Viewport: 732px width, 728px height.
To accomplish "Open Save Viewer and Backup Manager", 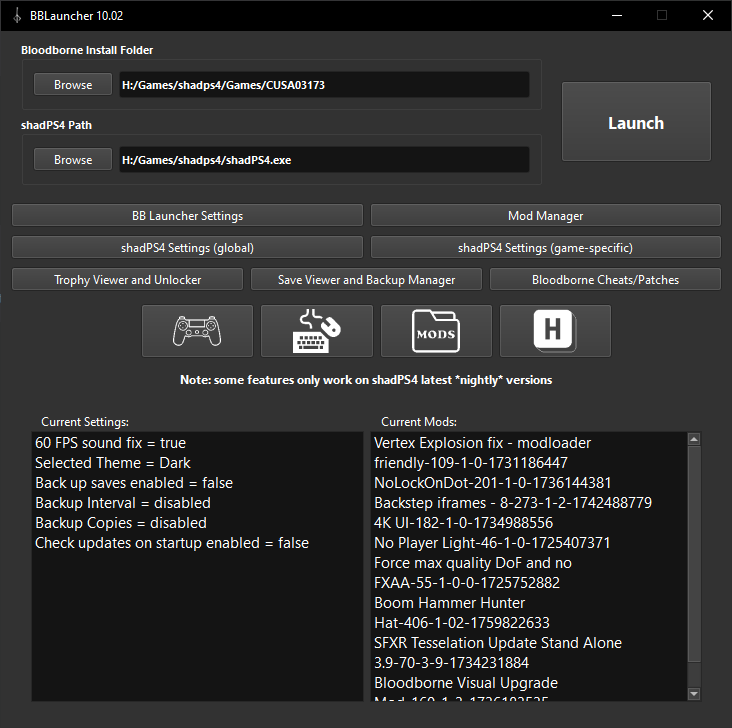I will (x=366, y=279).
